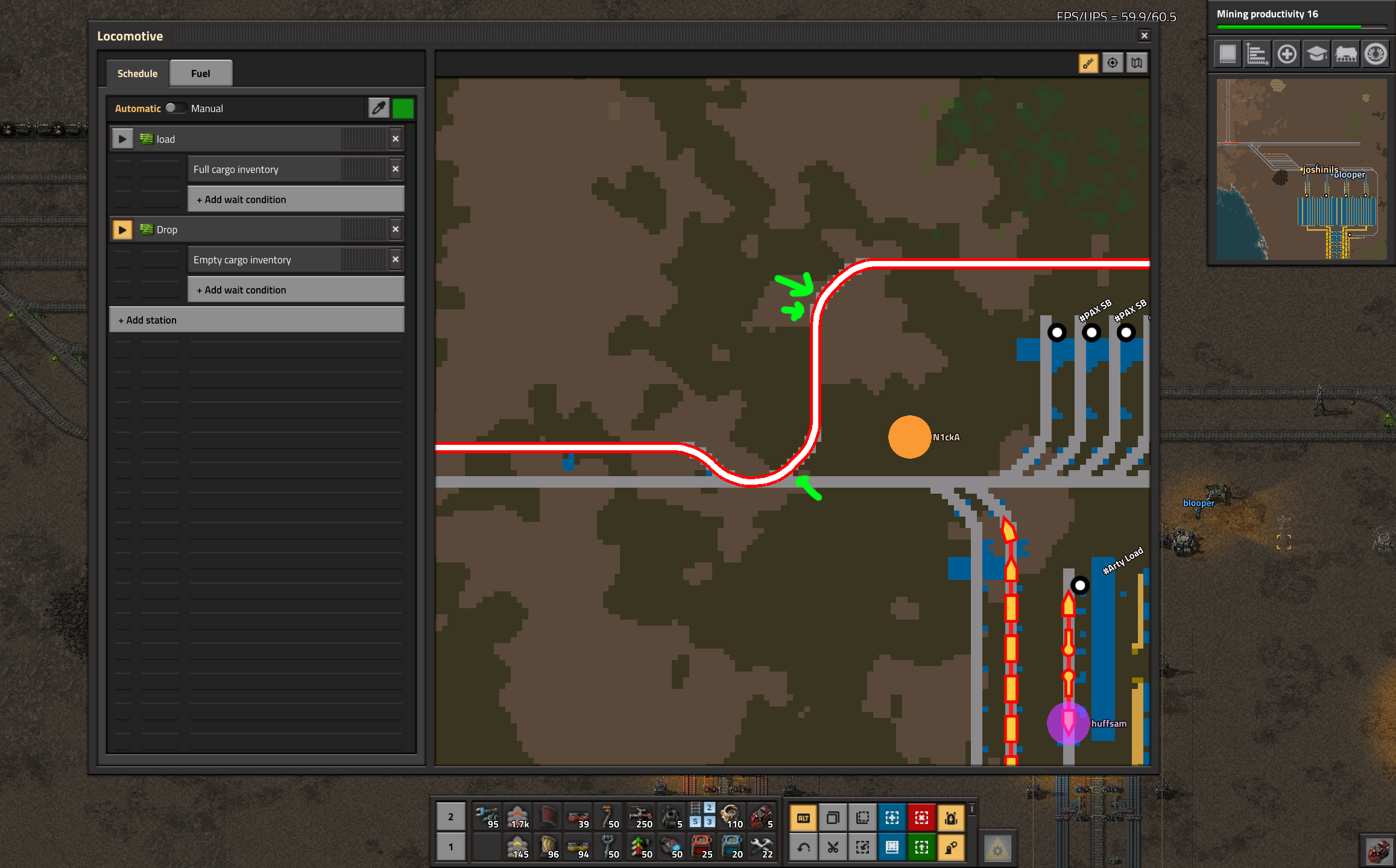The height and width of the screenshot is (868, 1396).
Task: Select the red splitter with count 39
Action: tap(578, 817)
